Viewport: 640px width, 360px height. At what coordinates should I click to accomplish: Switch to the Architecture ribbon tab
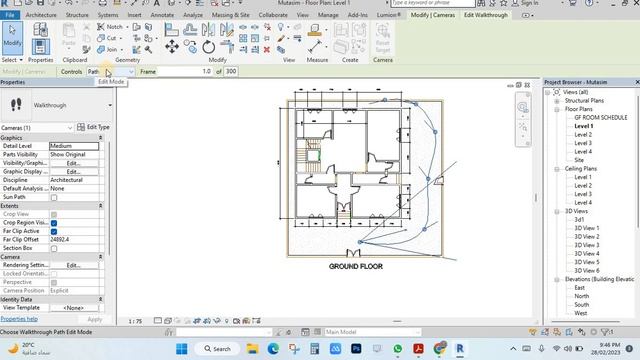click(41, 15)
